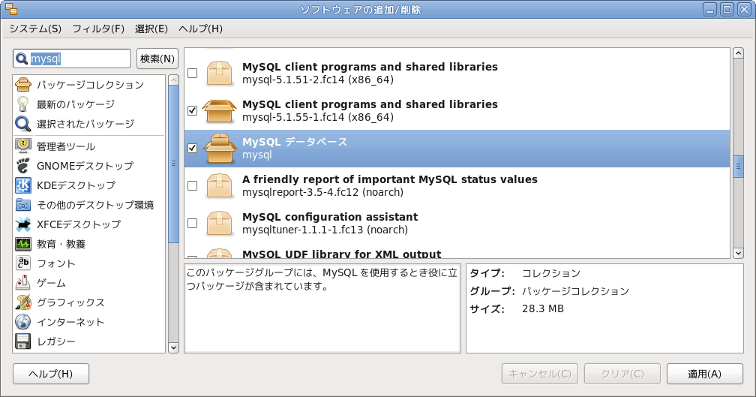Click the mysqltuner package box icon

tap(219, 223)
